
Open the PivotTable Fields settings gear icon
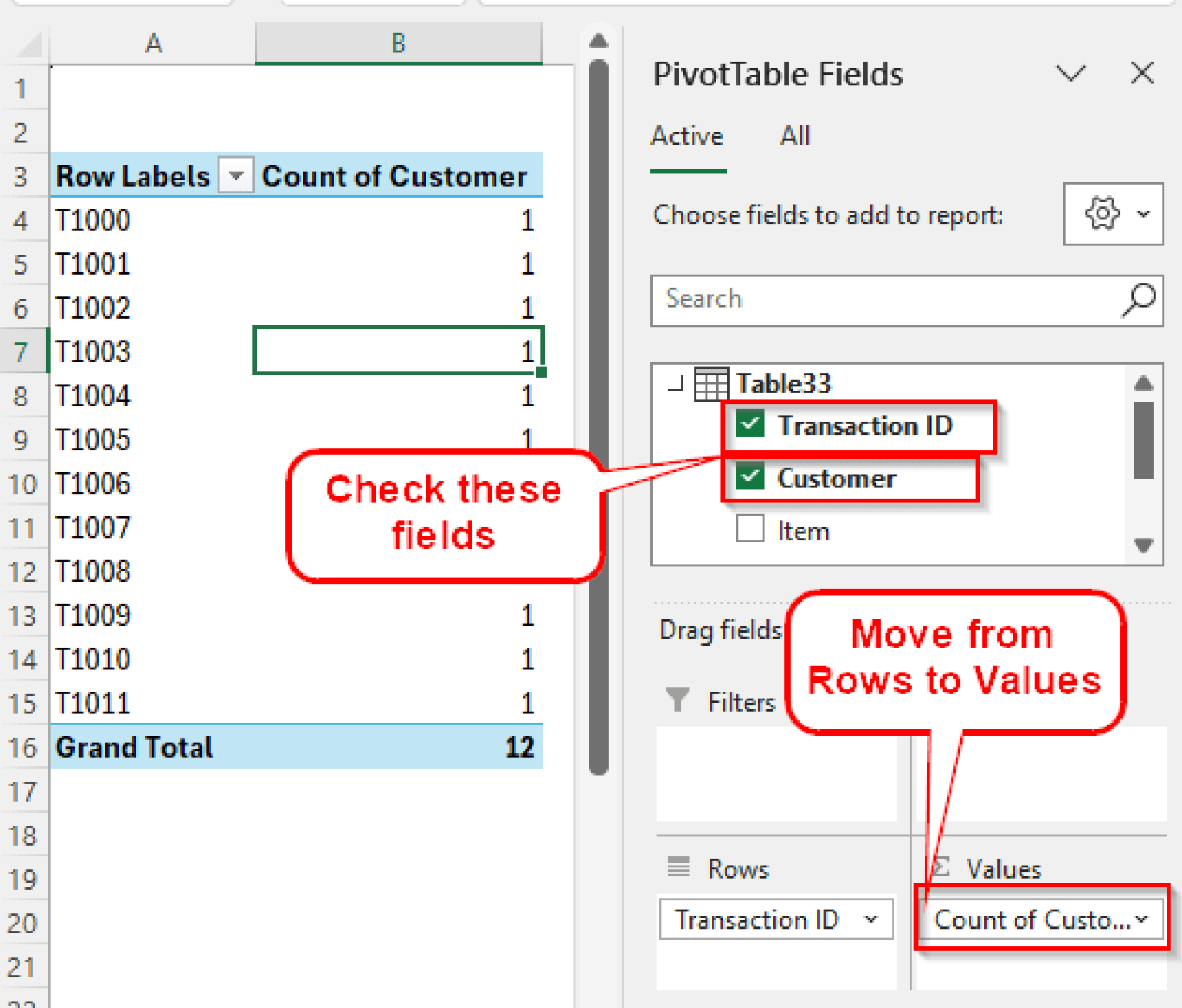(x=1103, y=215)
